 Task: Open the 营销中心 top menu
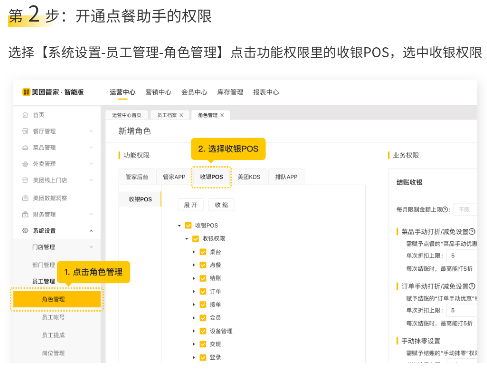158,92
